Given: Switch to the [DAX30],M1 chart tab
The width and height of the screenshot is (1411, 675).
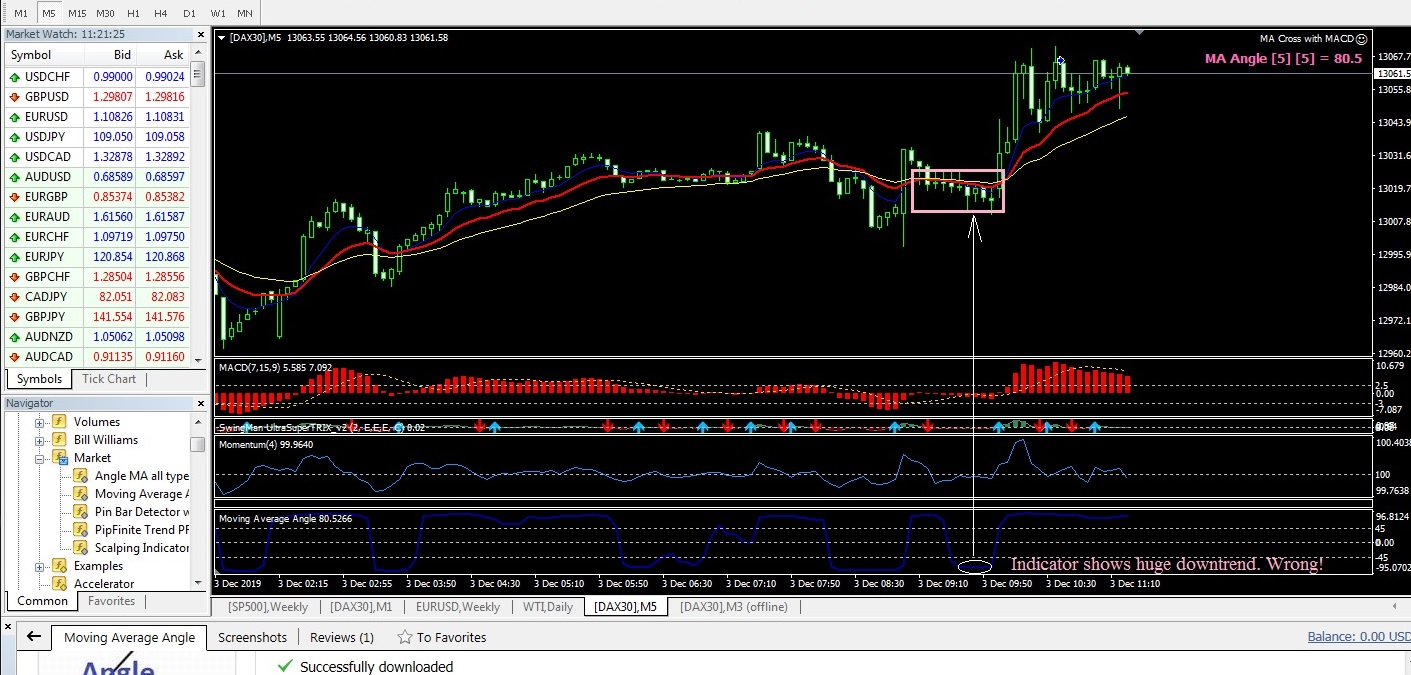Looking at the screenshot, I should tap(361, 607).
